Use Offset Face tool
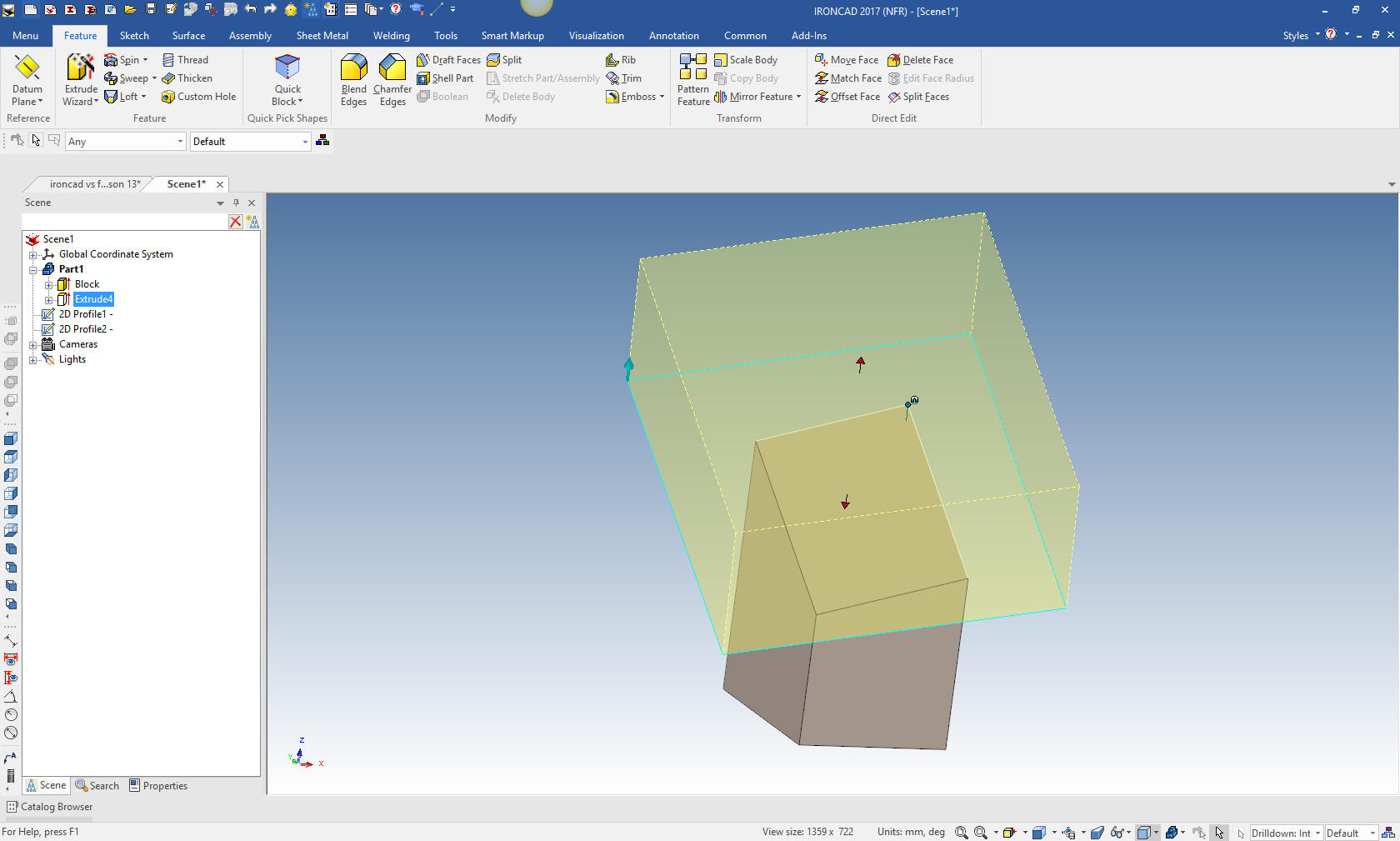This screenshot has width=1400, height=841. click(847, 97)
